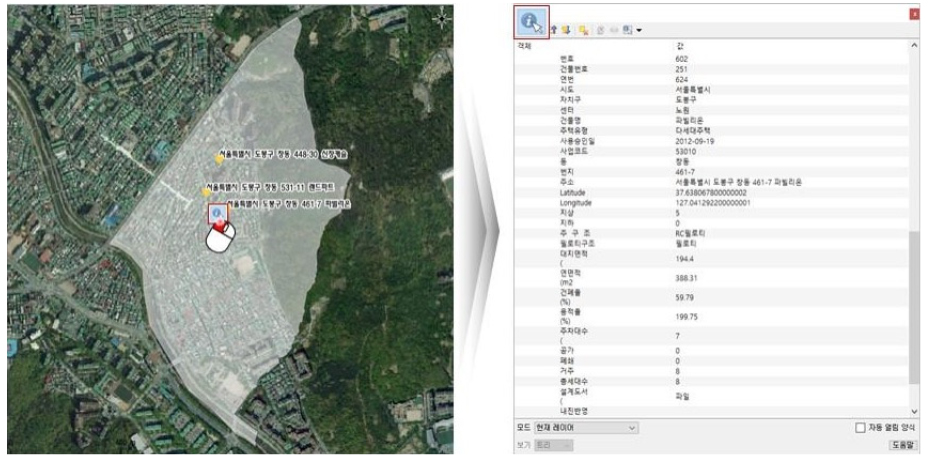Select the 사업코드 attribute row

click(x=711, y=151)
